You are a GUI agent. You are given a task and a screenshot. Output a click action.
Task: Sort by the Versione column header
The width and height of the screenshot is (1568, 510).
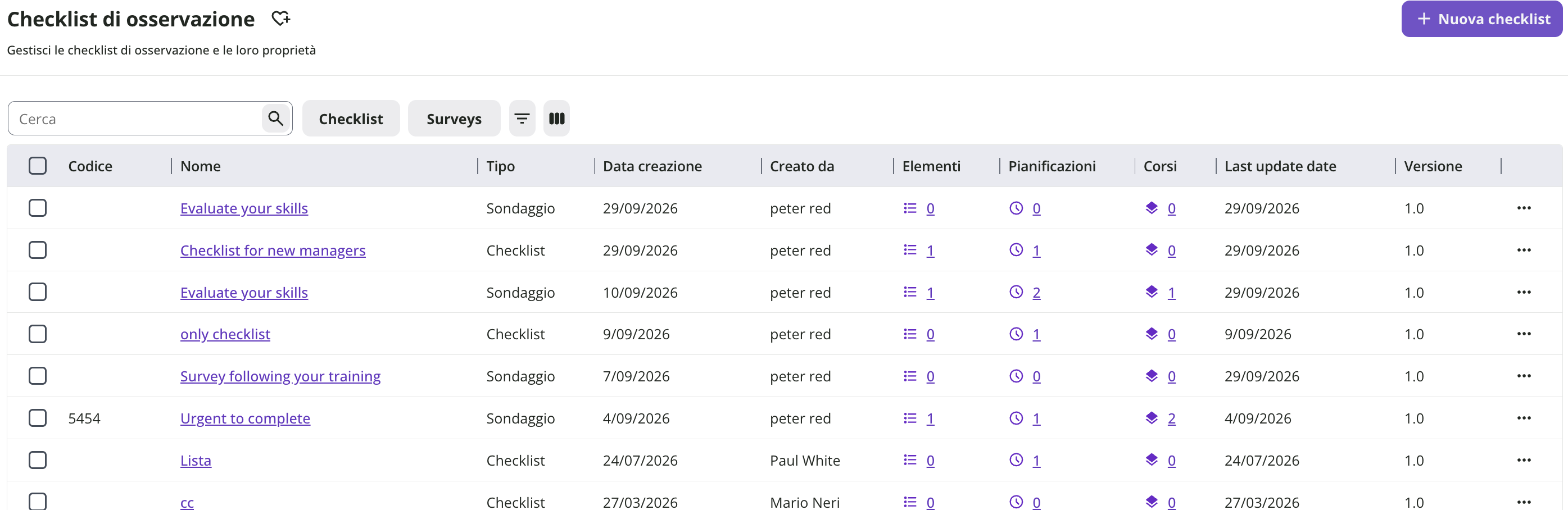(1432, 166)
